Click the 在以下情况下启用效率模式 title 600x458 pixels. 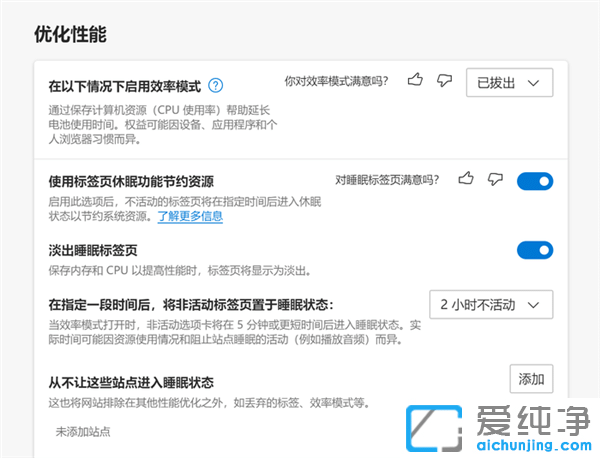tap(124, 86)
